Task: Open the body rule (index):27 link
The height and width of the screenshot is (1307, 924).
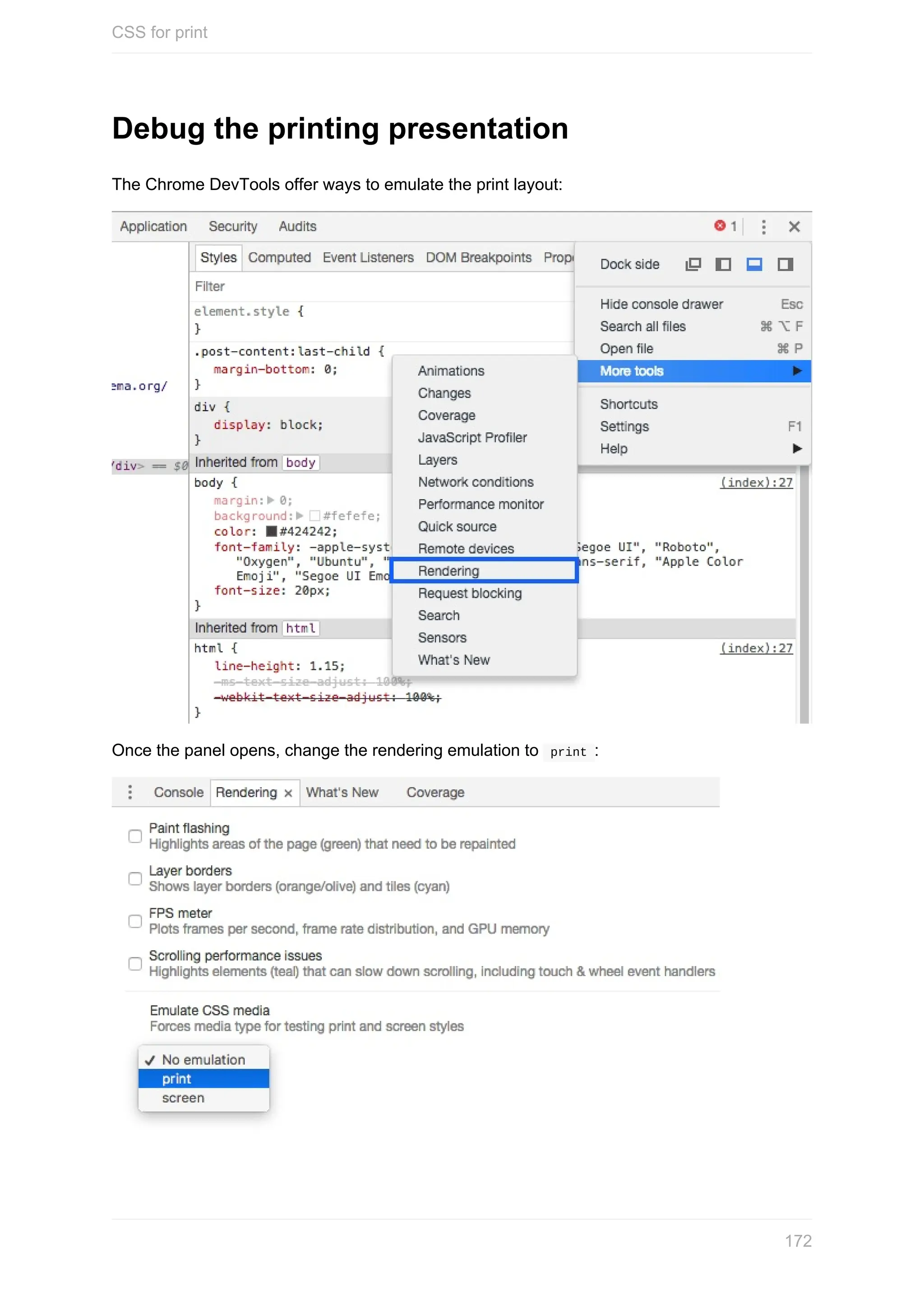Action: click(x=756, y=482)
